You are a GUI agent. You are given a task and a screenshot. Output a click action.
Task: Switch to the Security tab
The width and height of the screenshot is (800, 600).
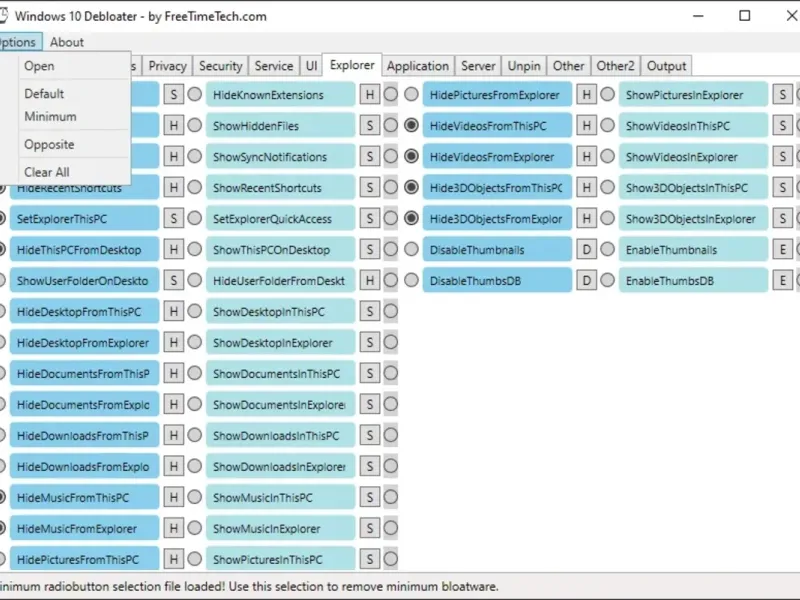(220, 66)
